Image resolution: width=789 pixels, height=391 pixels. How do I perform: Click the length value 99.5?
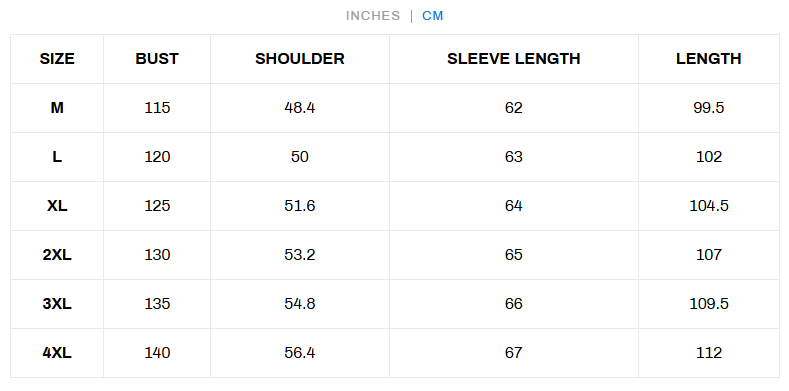708,108
